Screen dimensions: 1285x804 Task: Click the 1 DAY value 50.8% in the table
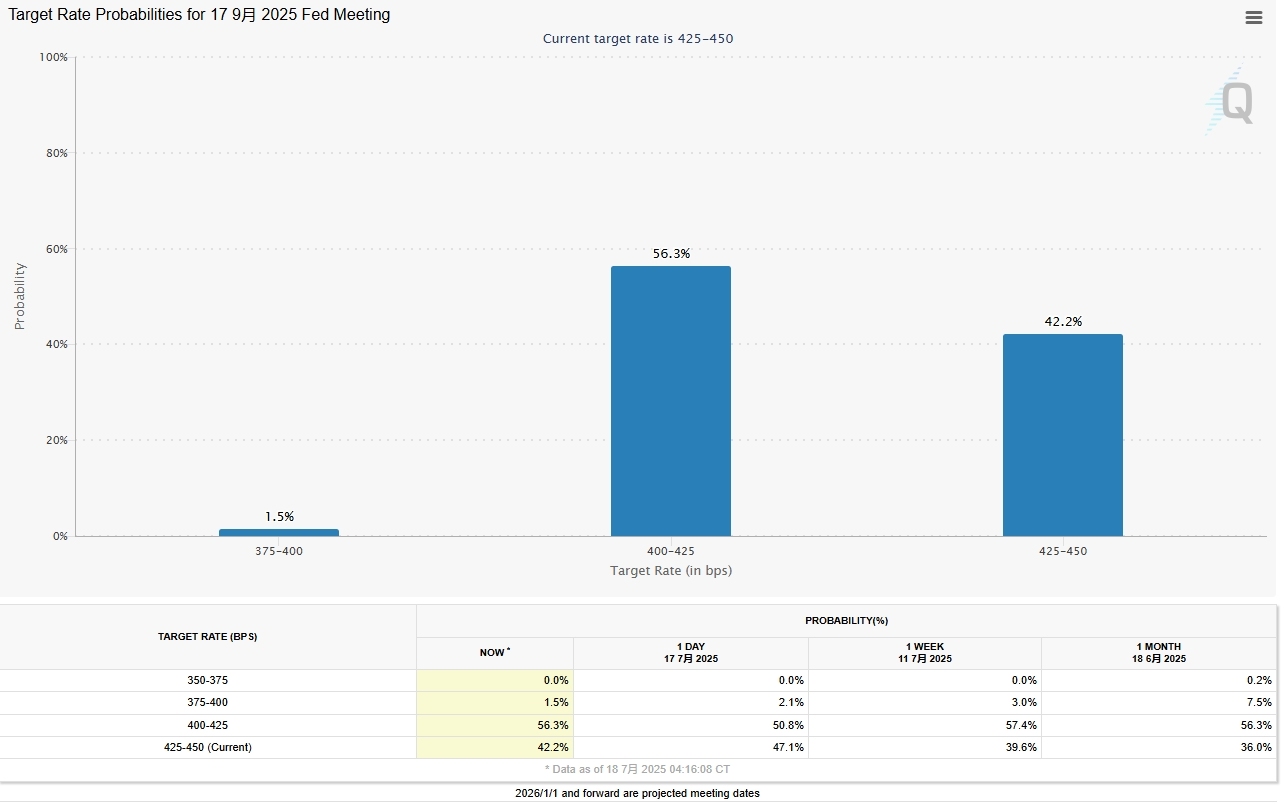[x=787, y=725]
